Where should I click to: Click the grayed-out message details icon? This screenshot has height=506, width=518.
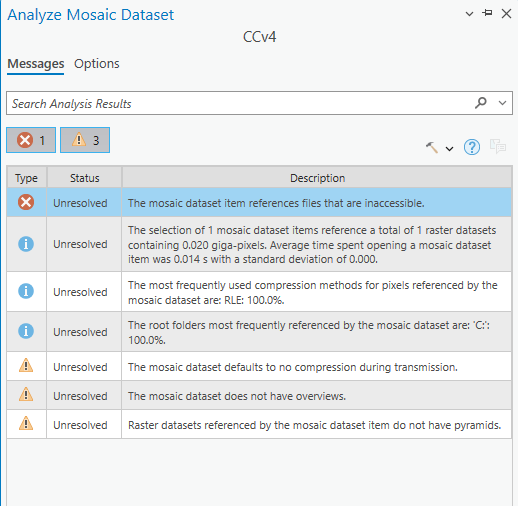[x=498, y=147]
